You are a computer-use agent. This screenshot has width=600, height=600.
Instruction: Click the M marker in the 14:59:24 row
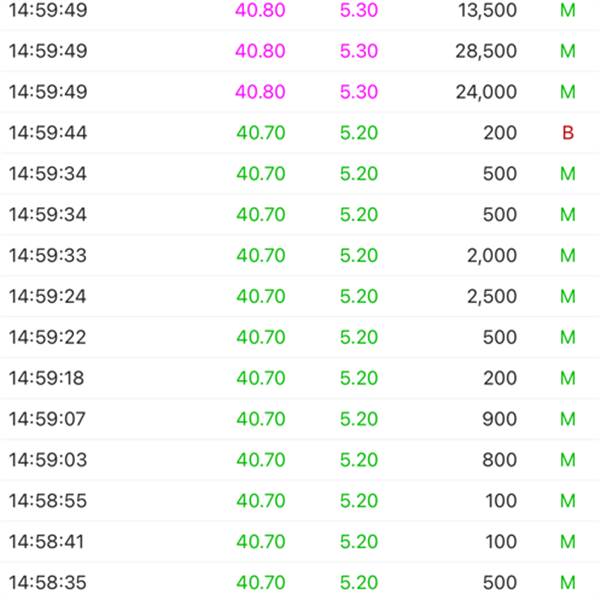(x=568, y=297)
